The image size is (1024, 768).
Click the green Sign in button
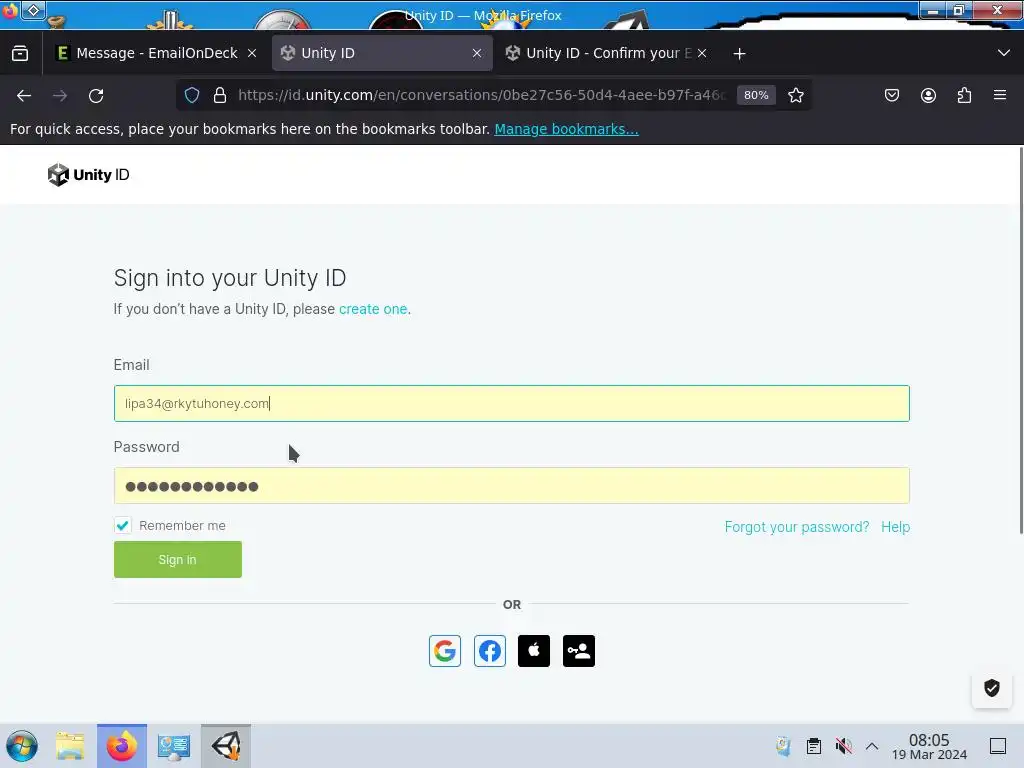pos(178,559)
